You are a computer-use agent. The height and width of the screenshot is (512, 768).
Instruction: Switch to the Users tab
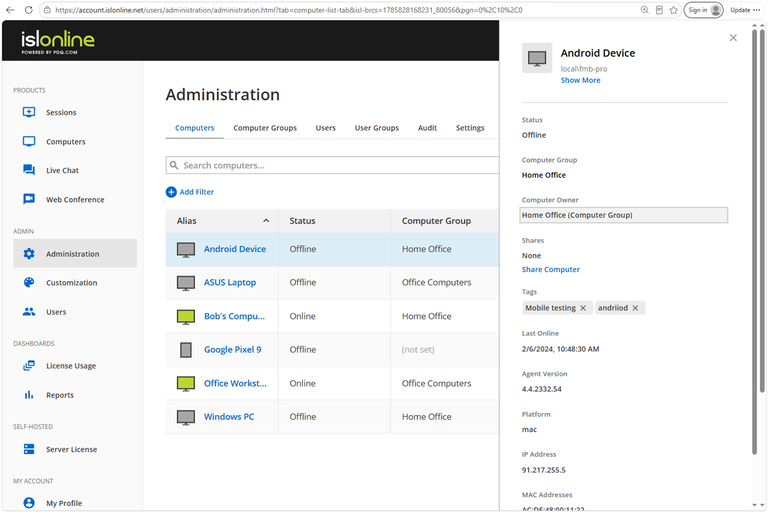point(326,128)
